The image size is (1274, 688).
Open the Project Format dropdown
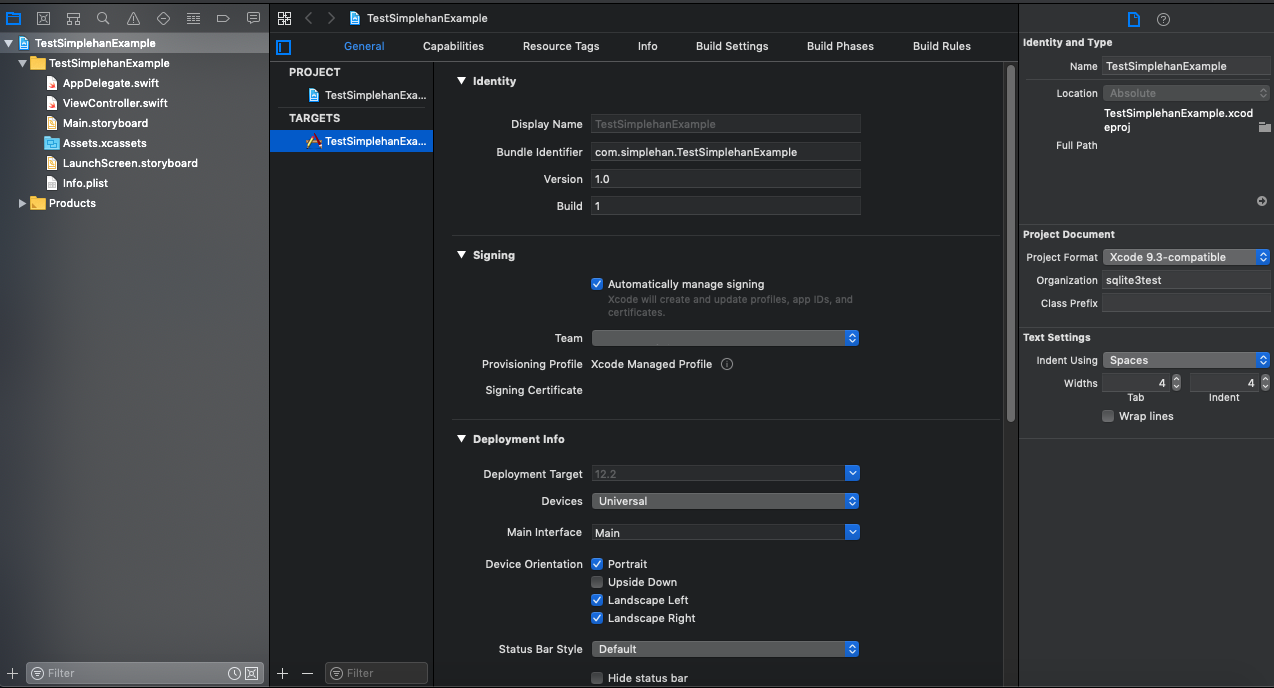click(x=1186, y=257)
